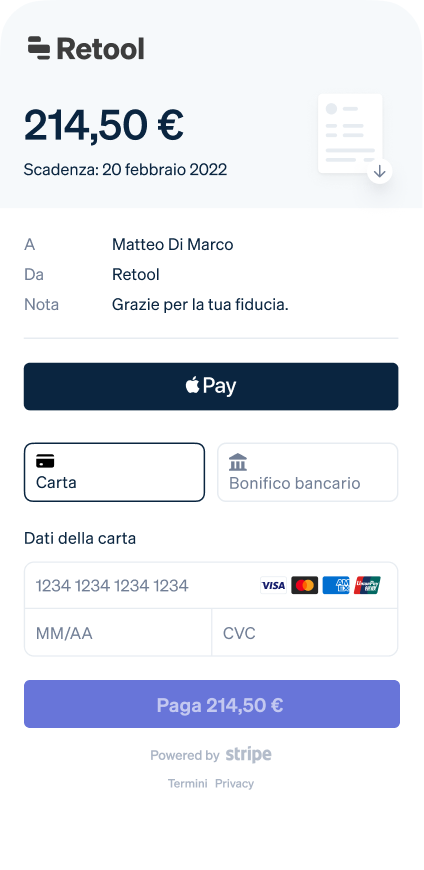Click the Mastercard brand icon
Viewport: 424px width, 870px height.
pyautogui.click(x=305, y=585)
